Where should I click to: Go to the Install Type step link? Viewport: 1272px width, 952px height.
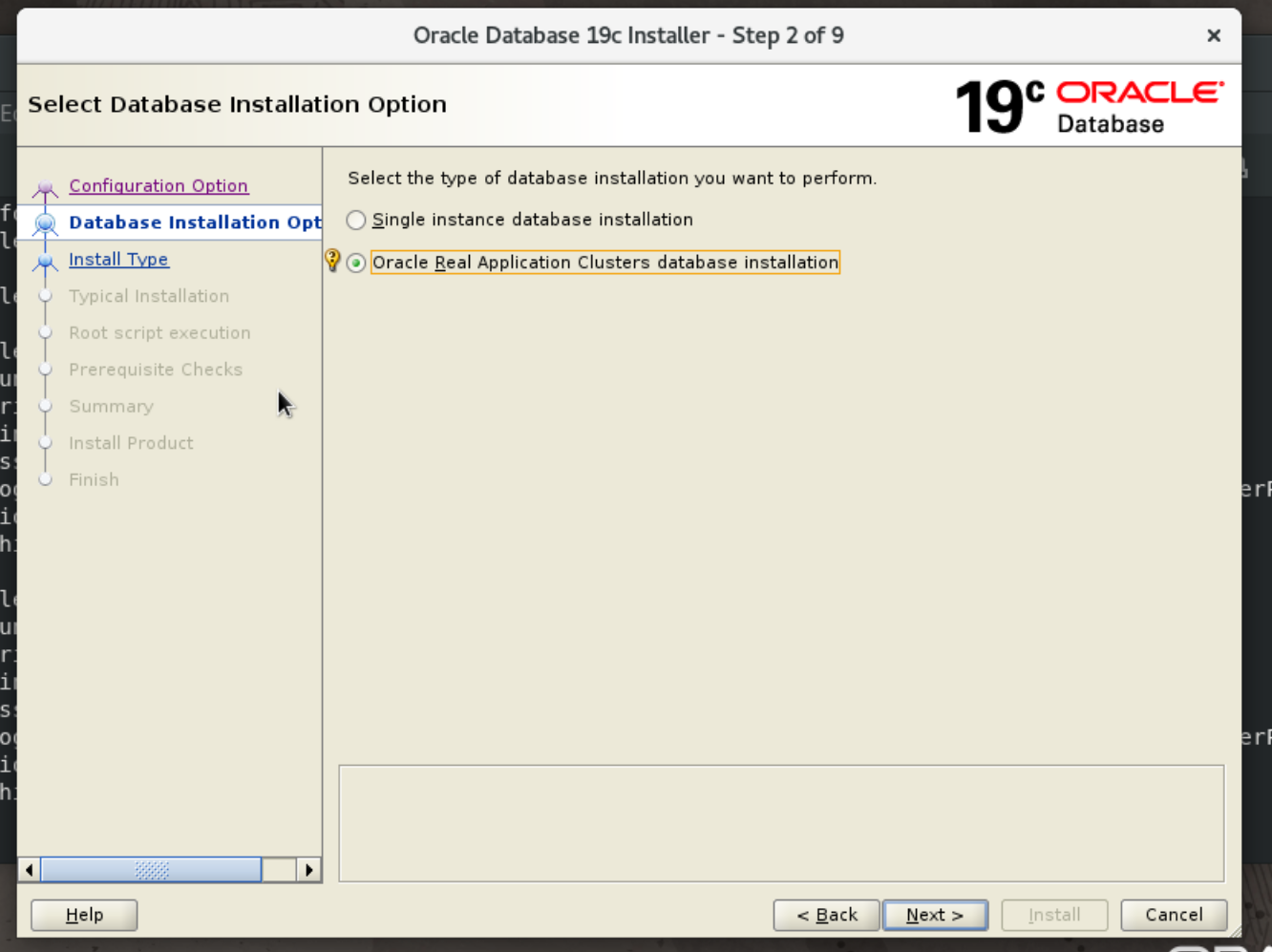coord(118,260)
